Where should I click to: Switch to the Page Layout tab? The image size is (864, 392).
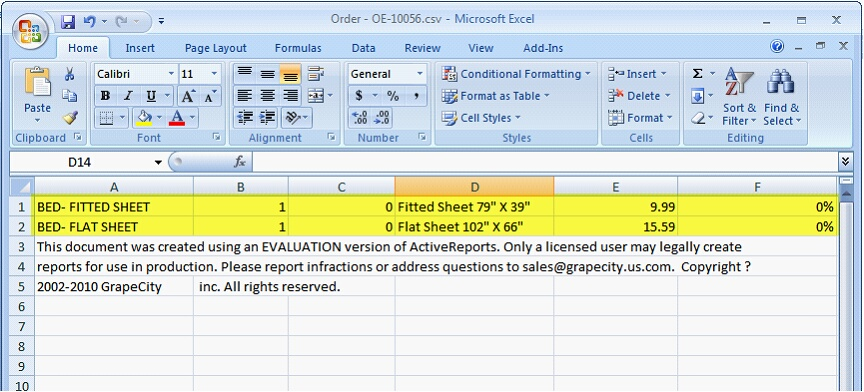pos(215,49)
